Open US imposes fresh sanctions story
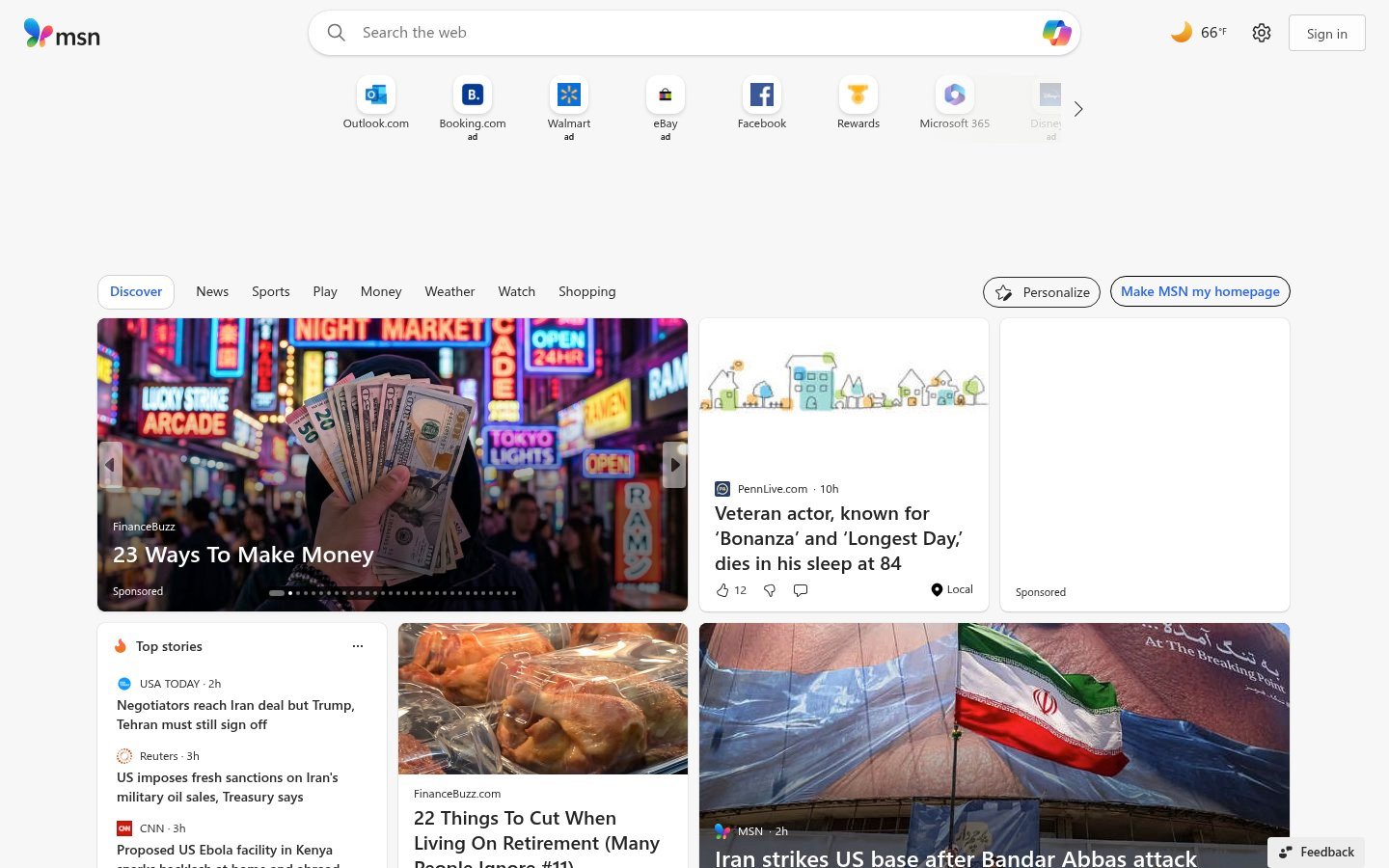The height and width of the screenshot is (868, 1389). 228,787
